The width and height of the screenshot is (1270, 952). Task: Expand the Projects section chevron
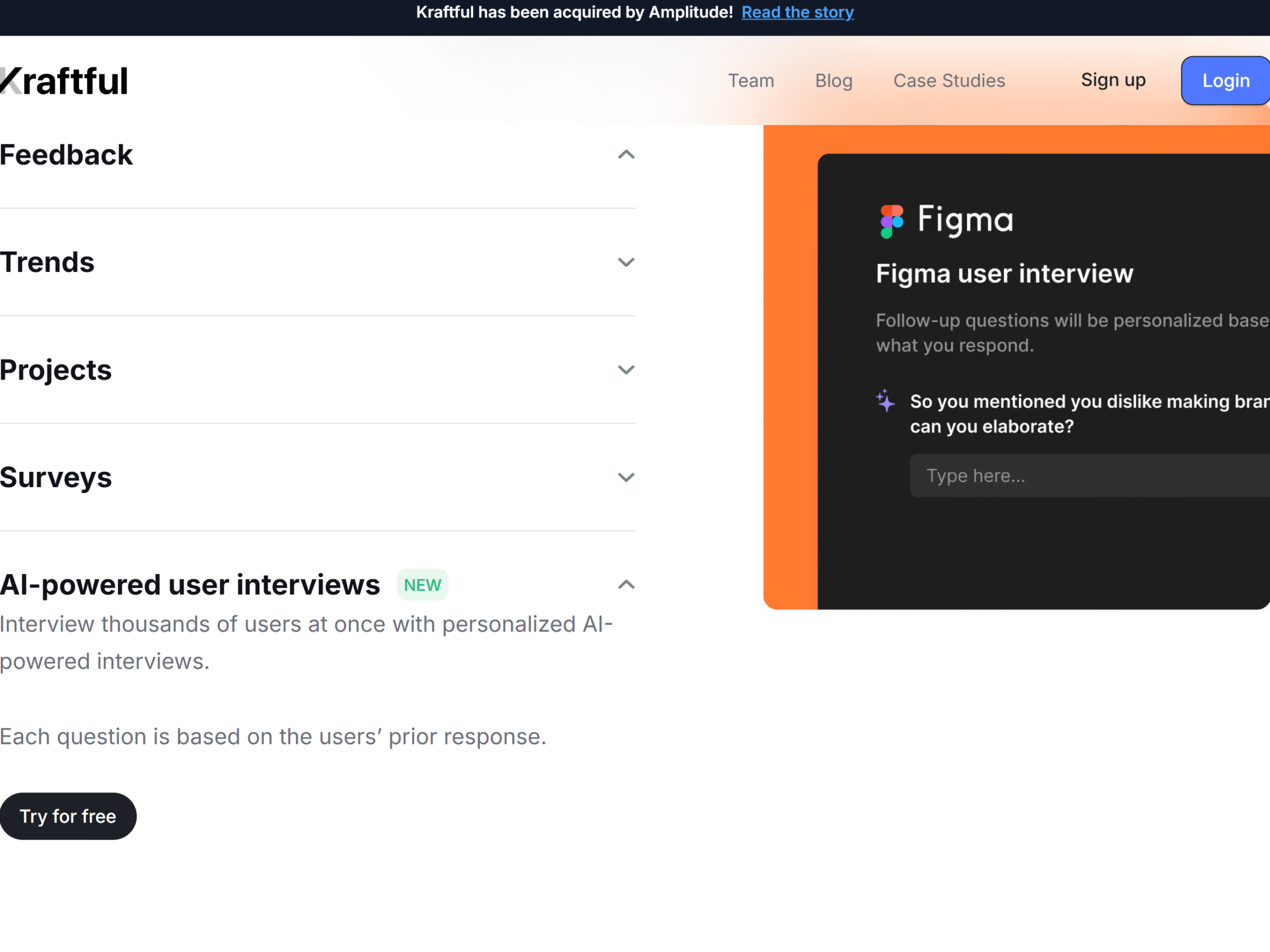[626, 370]
